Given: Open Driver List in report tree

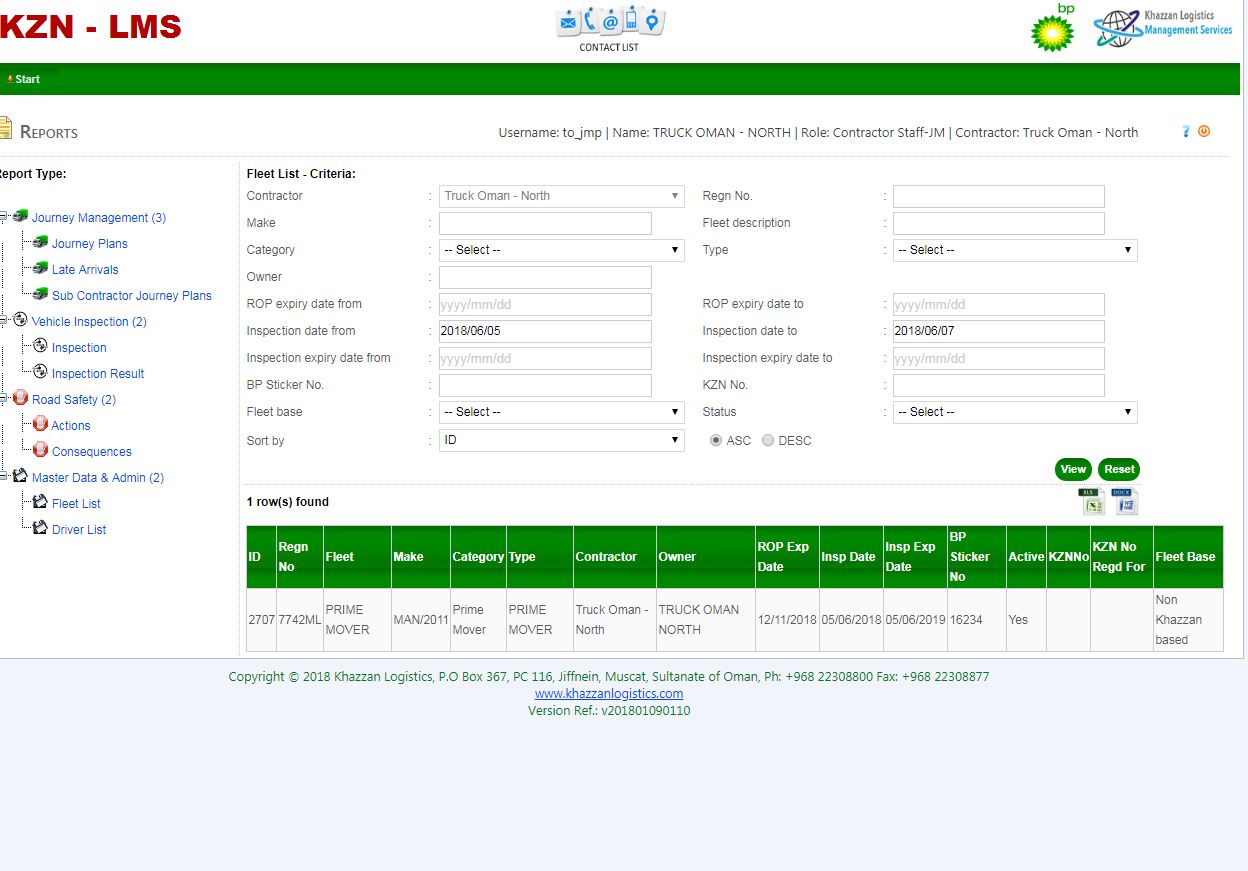Looking at the screenshot, I should pos(79,530).
